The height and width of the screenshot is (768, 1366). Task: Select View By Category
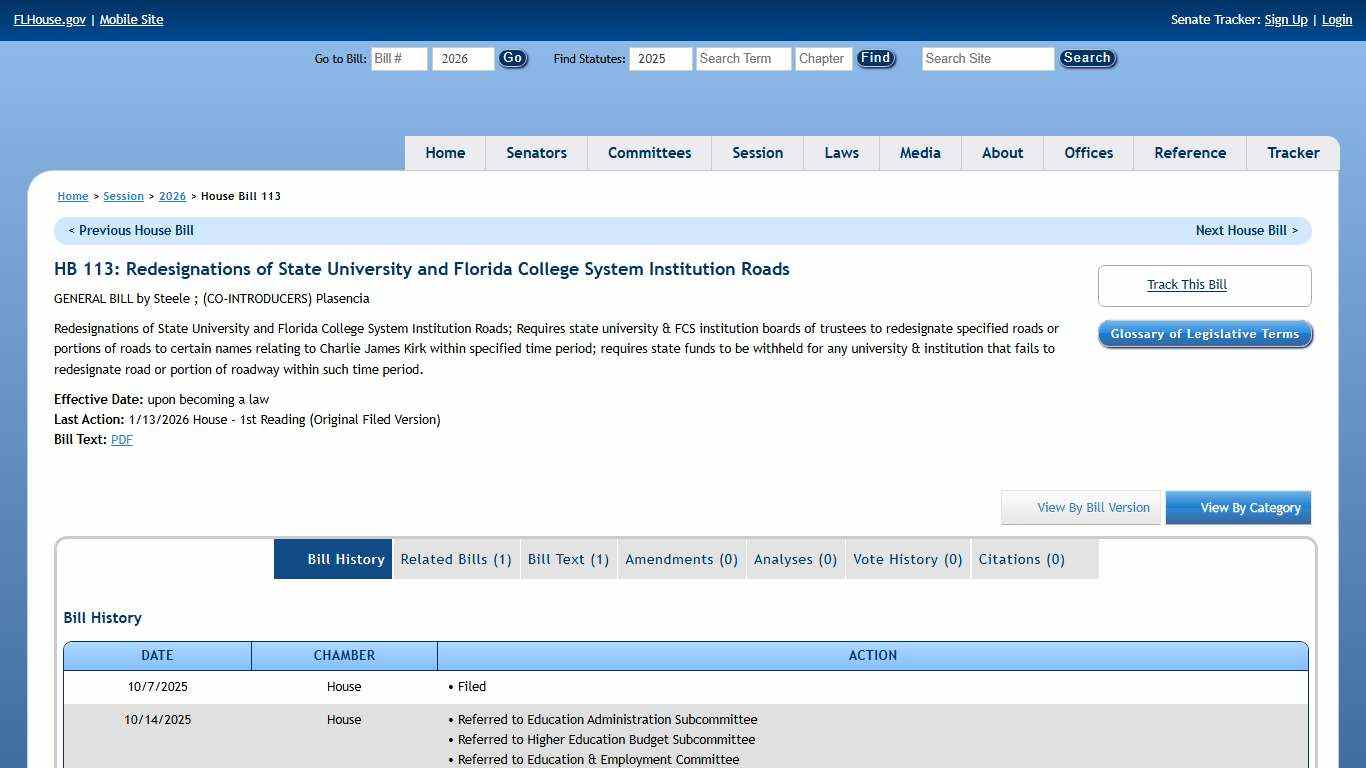click(x=1238, y=508)
